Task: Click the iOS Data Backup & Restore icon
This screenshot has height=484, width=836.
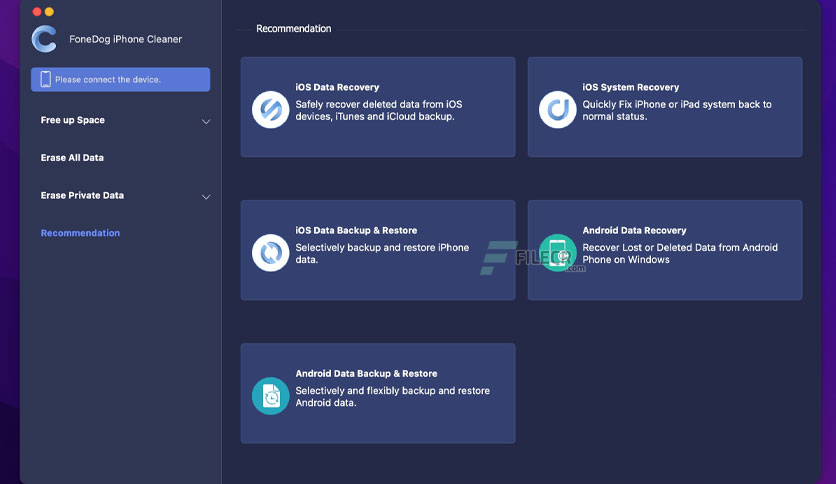Action: tap(270, 253)
